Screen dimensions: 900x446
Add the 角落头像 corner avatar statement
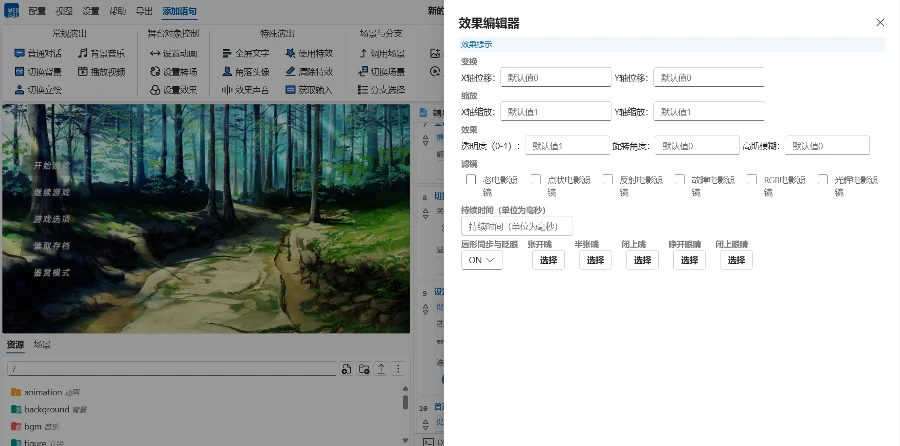click(x=246, y=72)
